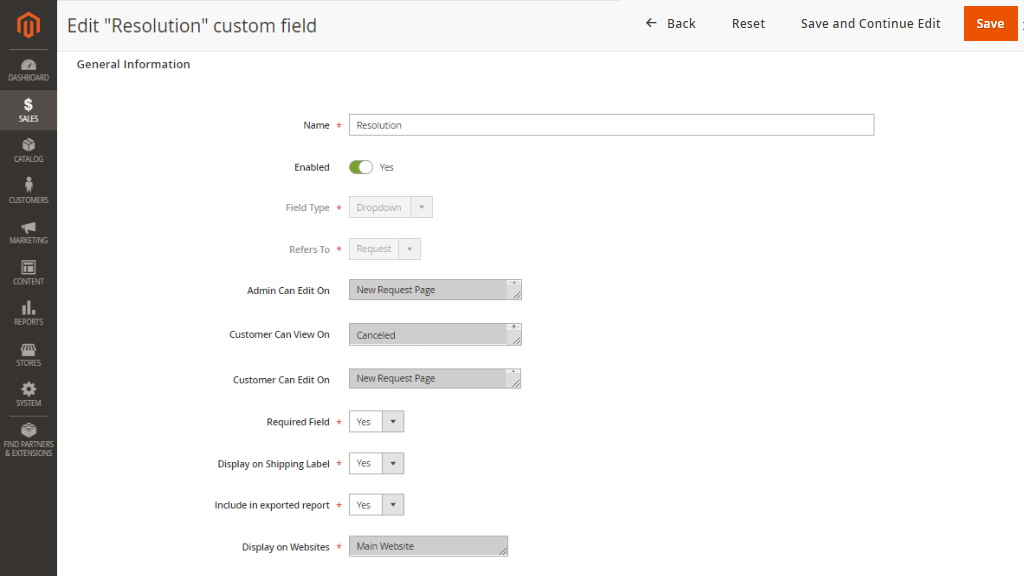Open the Customers sidebar menu
The width and height of the screenshot is (1024, 576).
[x=28, y=191]
